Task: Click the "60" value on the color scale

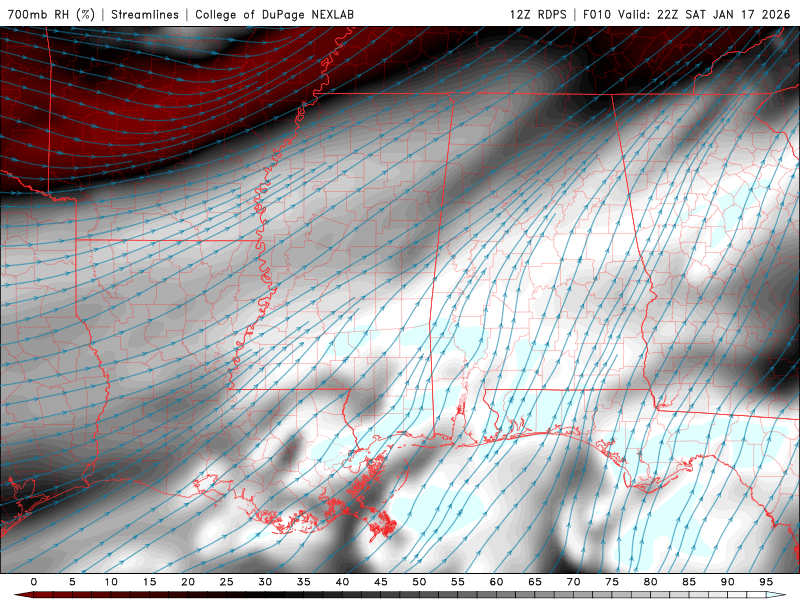Action: click(496, 582)
